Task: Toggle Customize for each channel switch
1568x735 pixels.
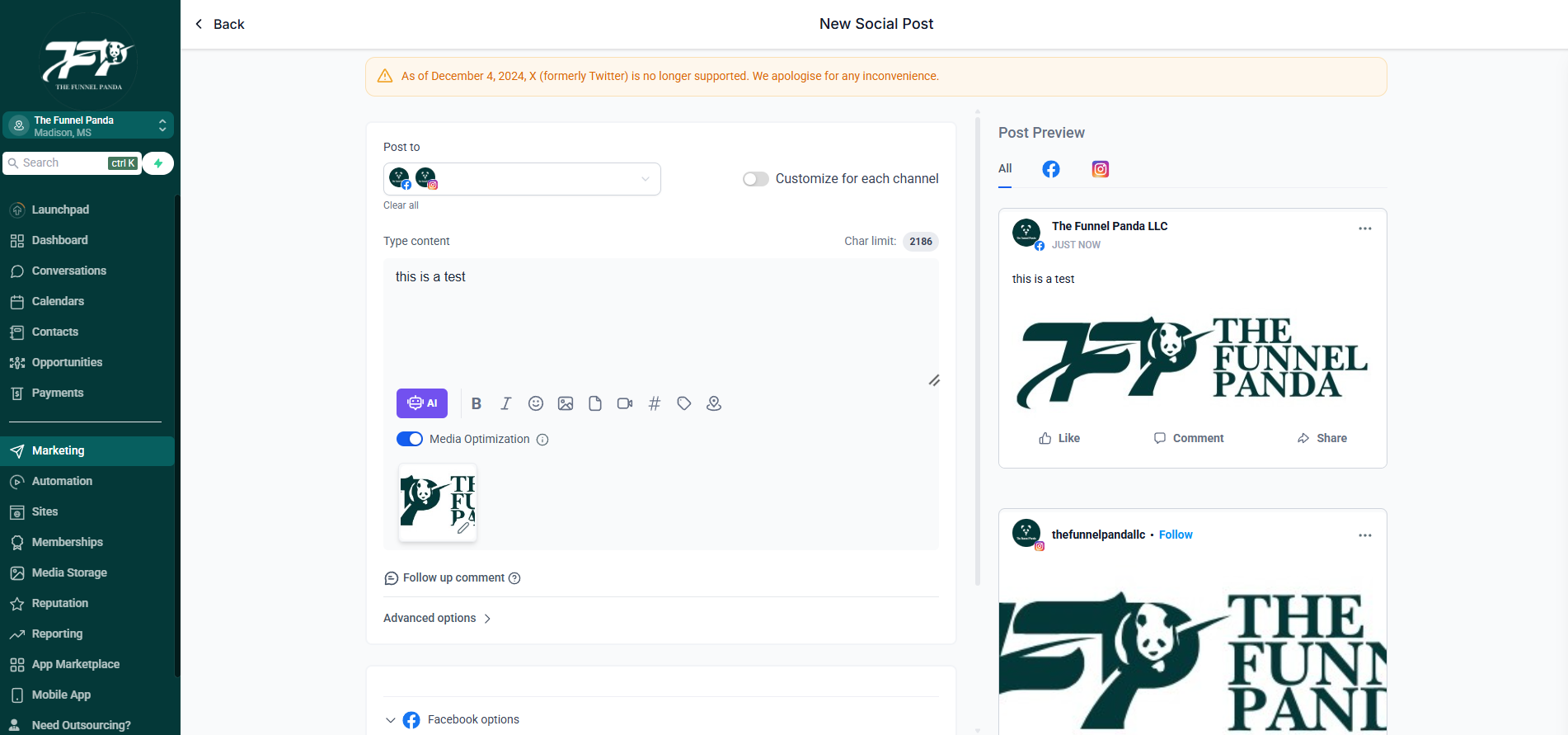Action: (755, 179)
